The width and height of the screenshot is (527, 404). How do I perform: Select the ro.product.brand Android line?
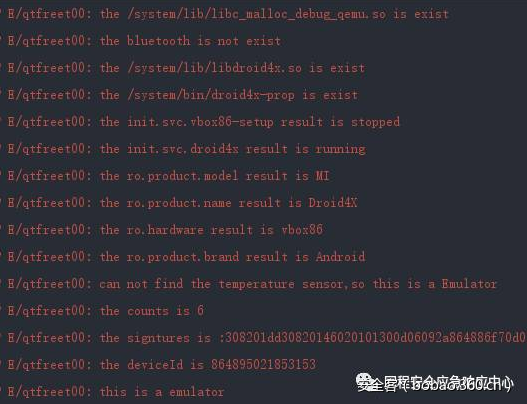[x=186, y=257]
